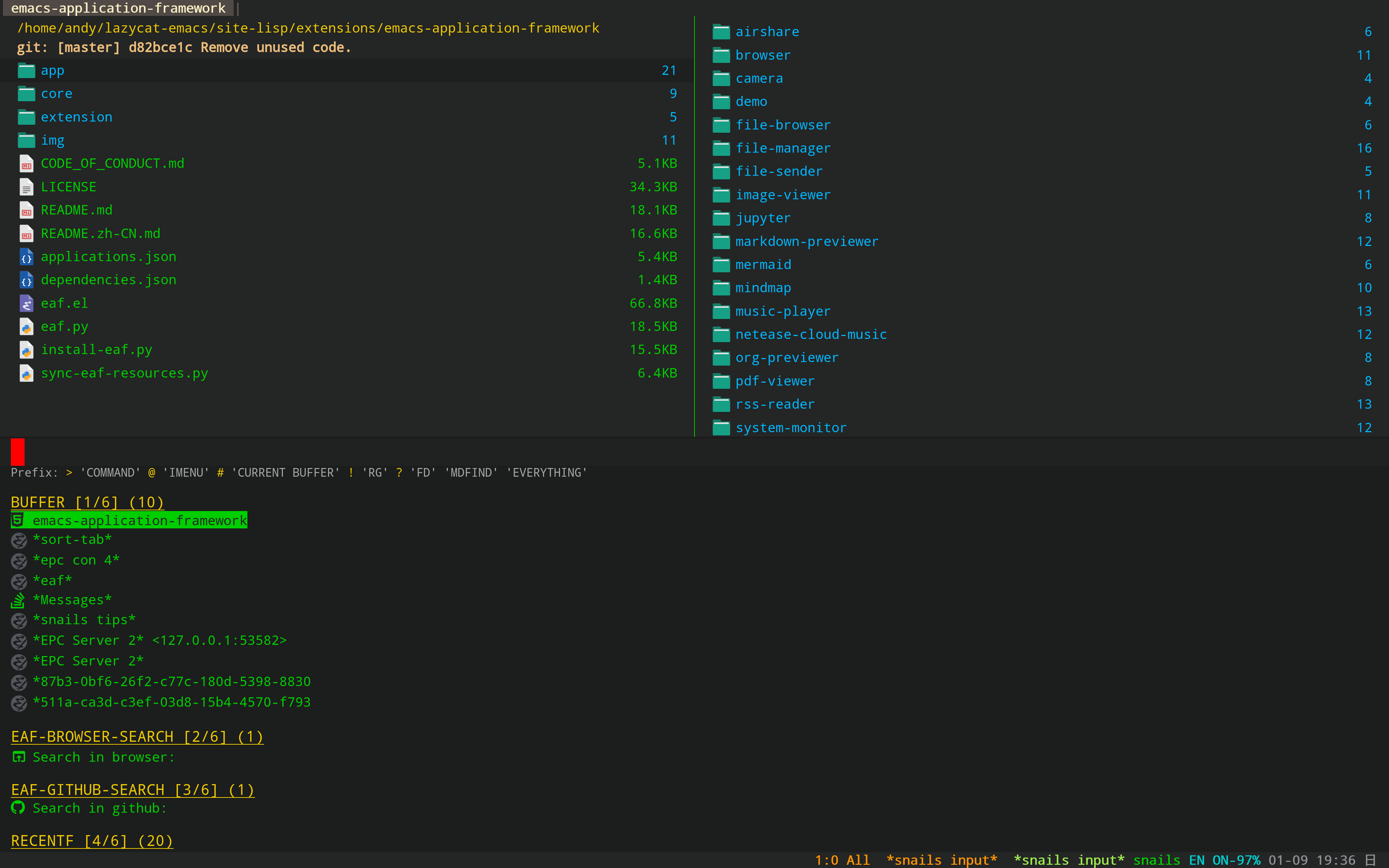Select the BUFFER [1/6] section header
Image resolution: width=1389 pixels, height=868 pixels.
87,502
